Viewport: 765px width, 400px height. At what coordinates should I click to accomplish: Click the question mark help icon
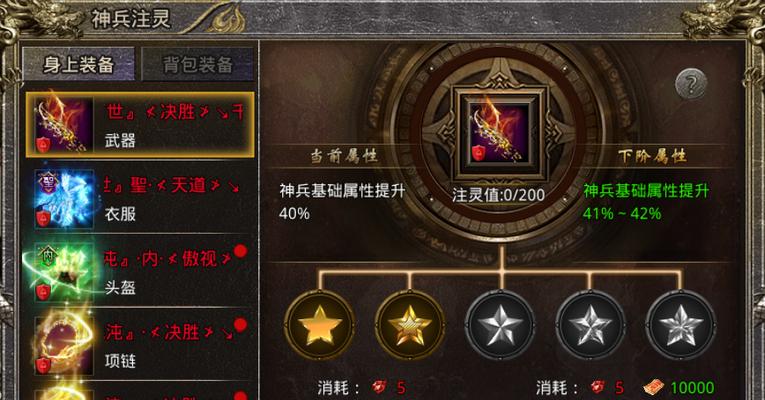[x=691, y=84]
